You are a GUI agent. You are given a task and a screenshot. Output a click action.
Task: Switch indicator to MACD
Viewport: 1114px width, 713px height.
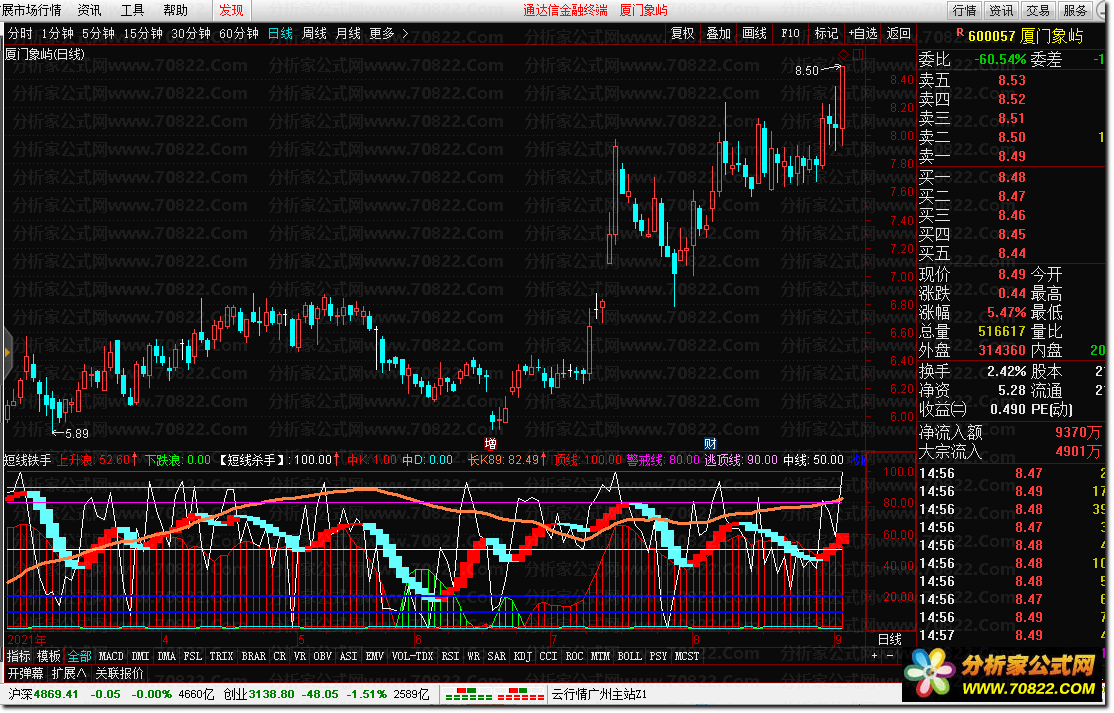click(x=111, y=656)
